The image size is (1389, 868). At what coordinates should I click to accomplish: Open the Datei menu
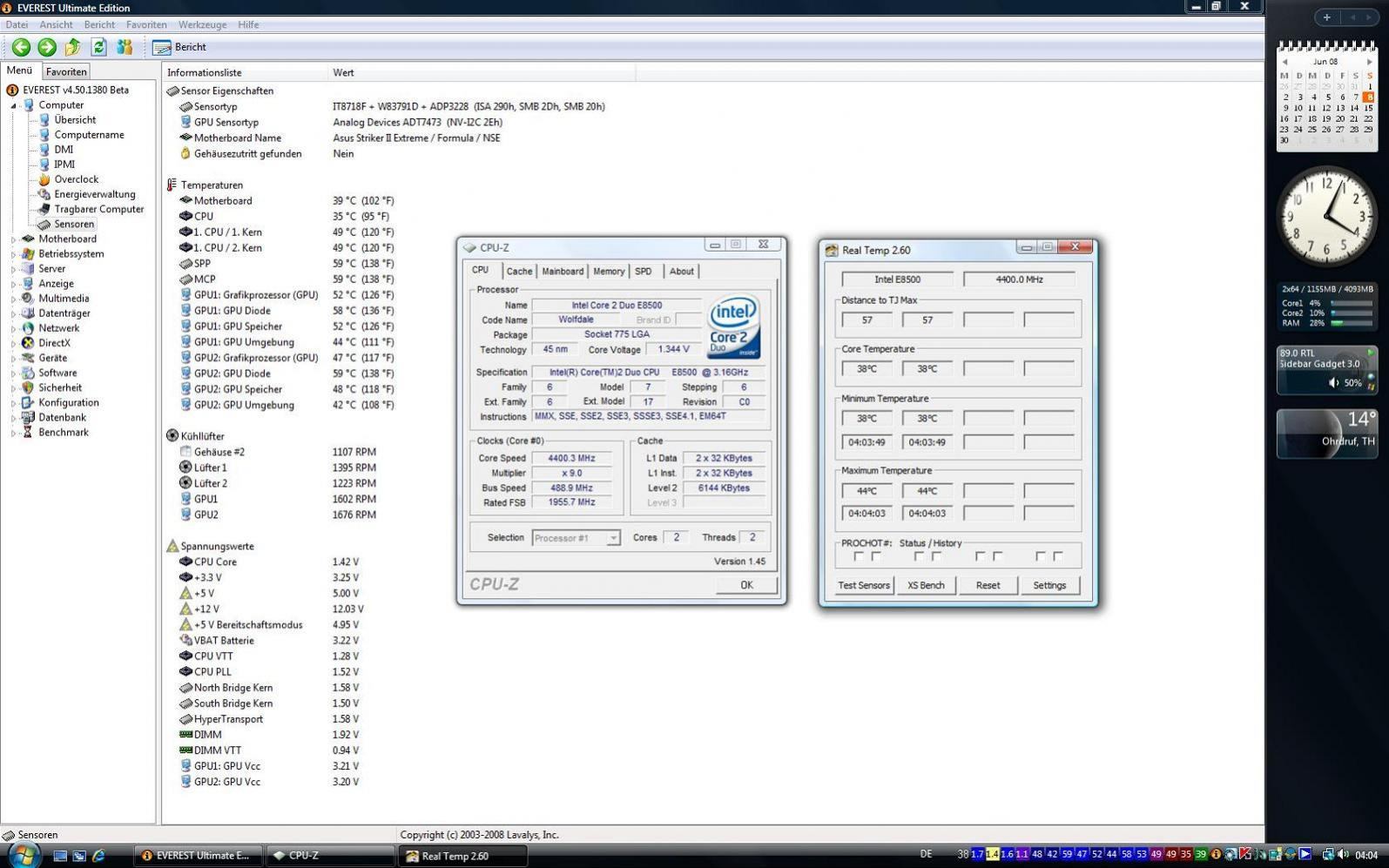pyautogui.click(x=17, y=24)
